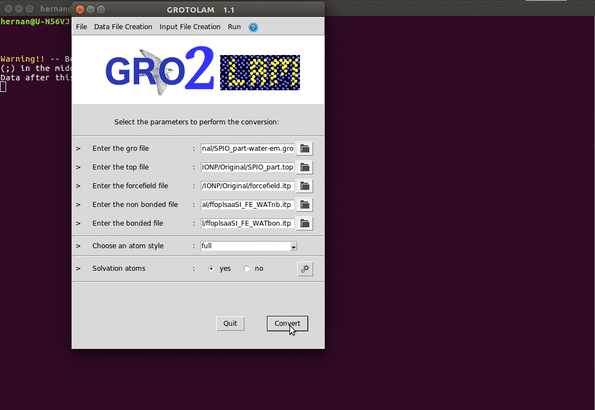595x410 pixels.
Task: Click the atom style combo box showing full
Action: click(249, 246)
